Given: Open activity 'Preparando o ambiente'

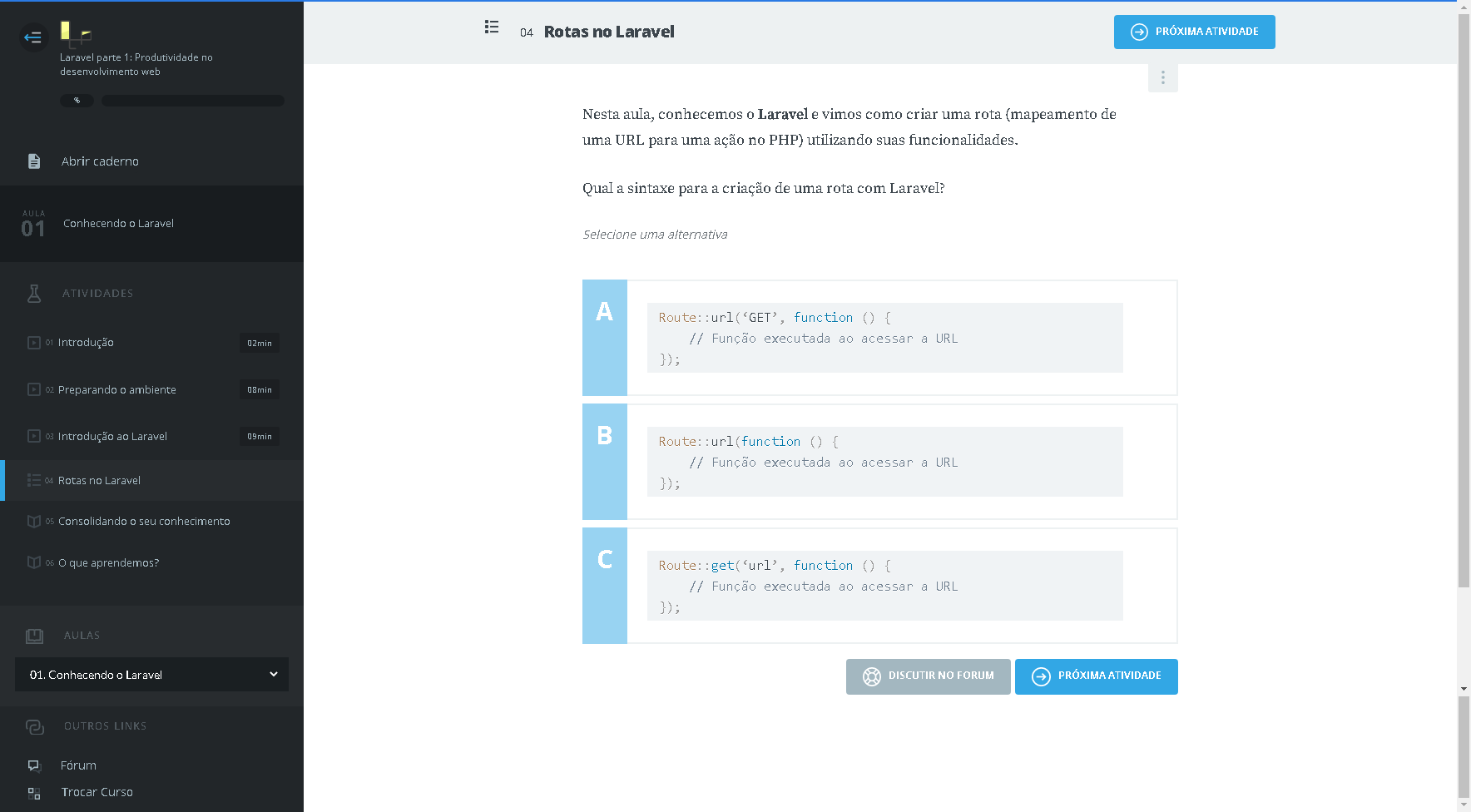Looking at the screenshot, I should [x=117, y=389].
